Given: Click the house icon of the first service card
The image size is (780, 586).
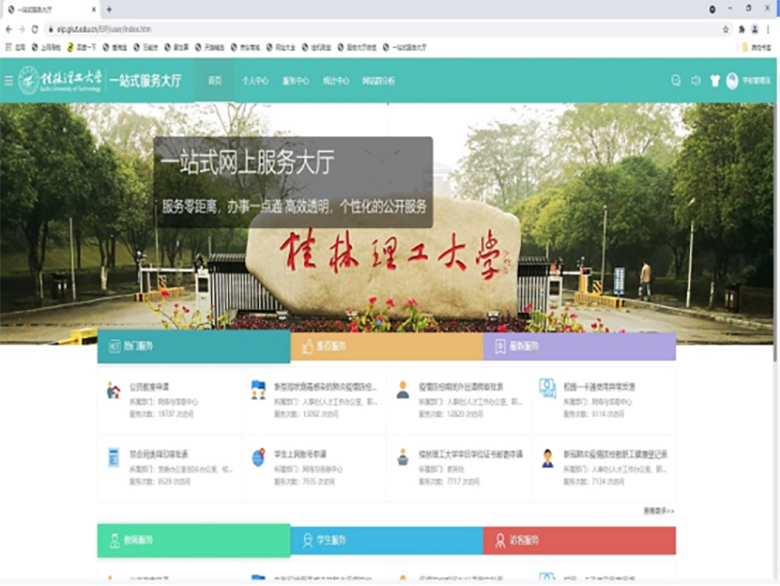Looking at the screenshot, I should (x=113, y=390).
